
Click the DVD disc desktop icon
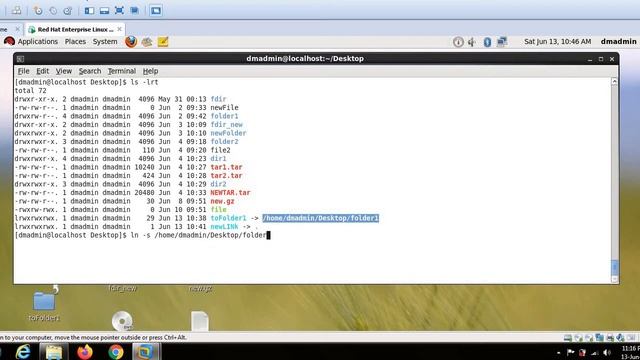122,321
